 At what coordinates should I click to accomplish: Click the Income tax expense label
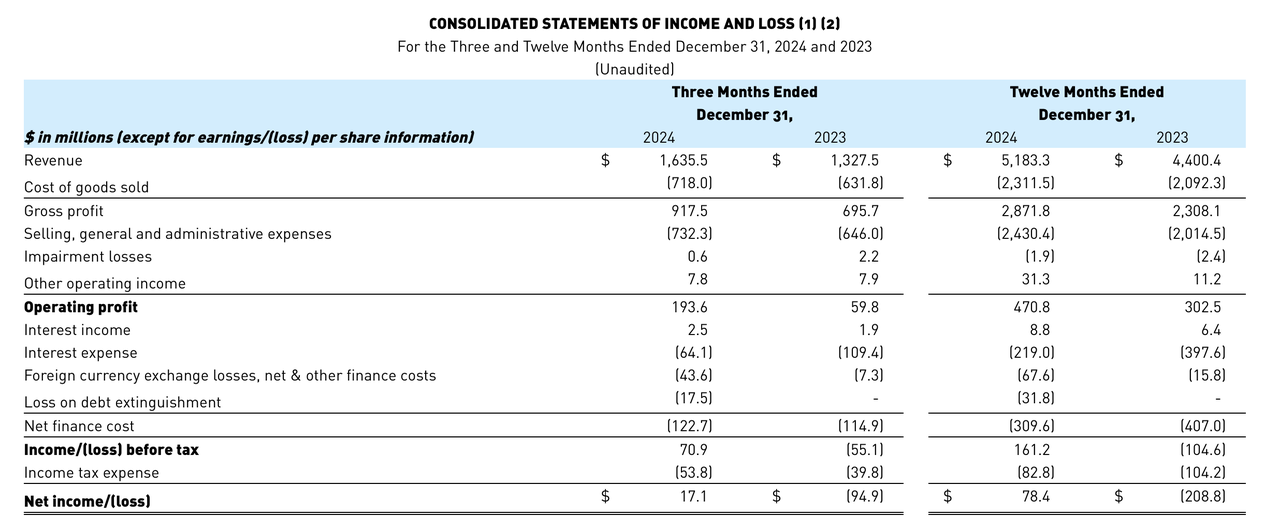pos(91,473)
